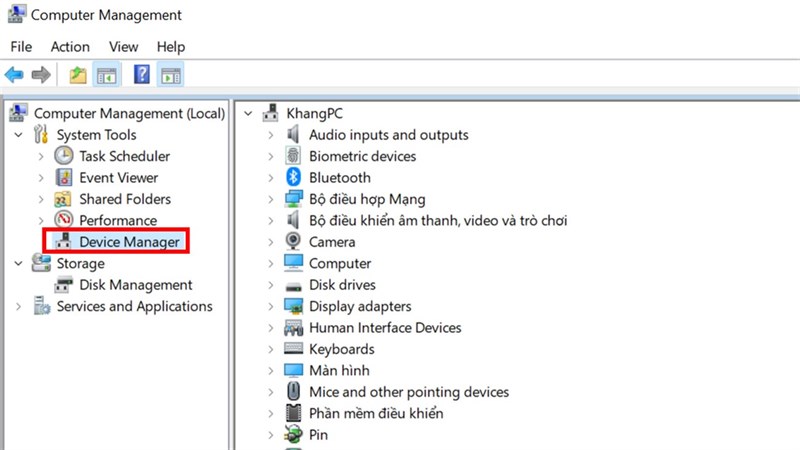Select the Keyboards device icon
This screenshot has width=800, height=450.
tap(293, 349)
